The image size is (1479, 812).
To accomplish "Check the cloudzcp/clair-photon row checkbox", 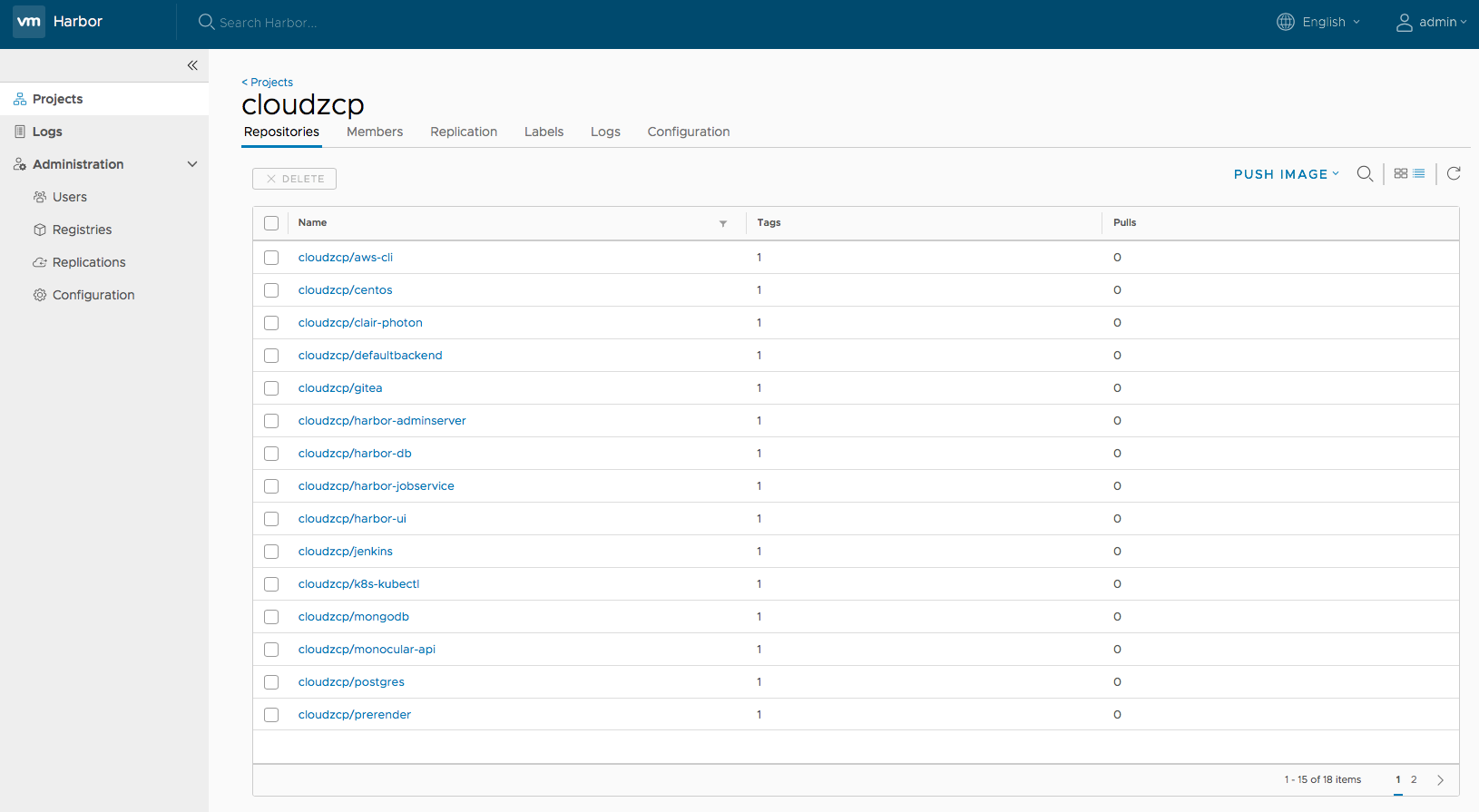I will tap(271, 323).
